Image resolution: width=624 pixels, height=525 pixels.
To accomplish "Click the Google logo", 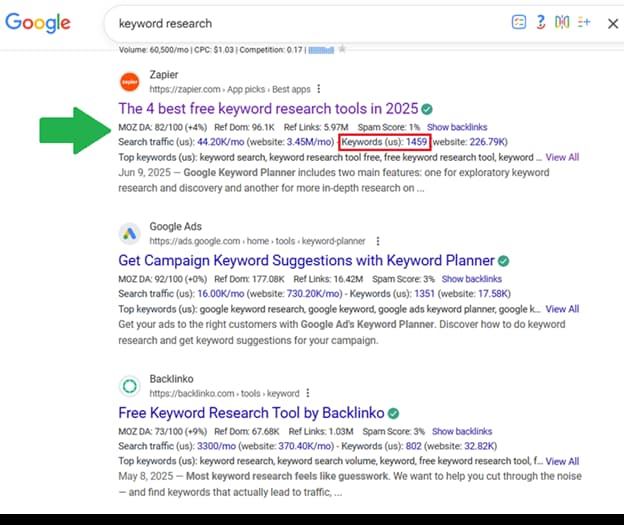I will [38, 23].
